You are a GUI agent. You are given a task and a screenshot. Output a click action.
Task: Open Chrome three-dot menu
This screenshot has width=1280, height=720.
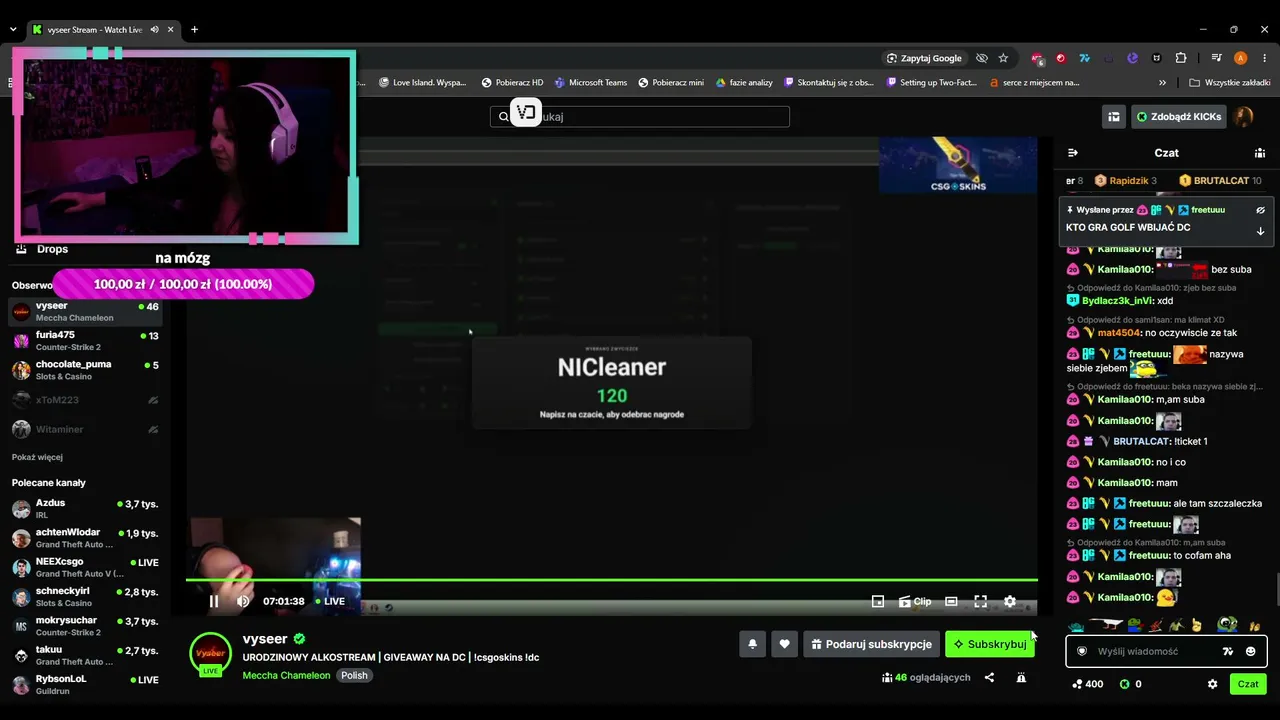[1265, 58]
